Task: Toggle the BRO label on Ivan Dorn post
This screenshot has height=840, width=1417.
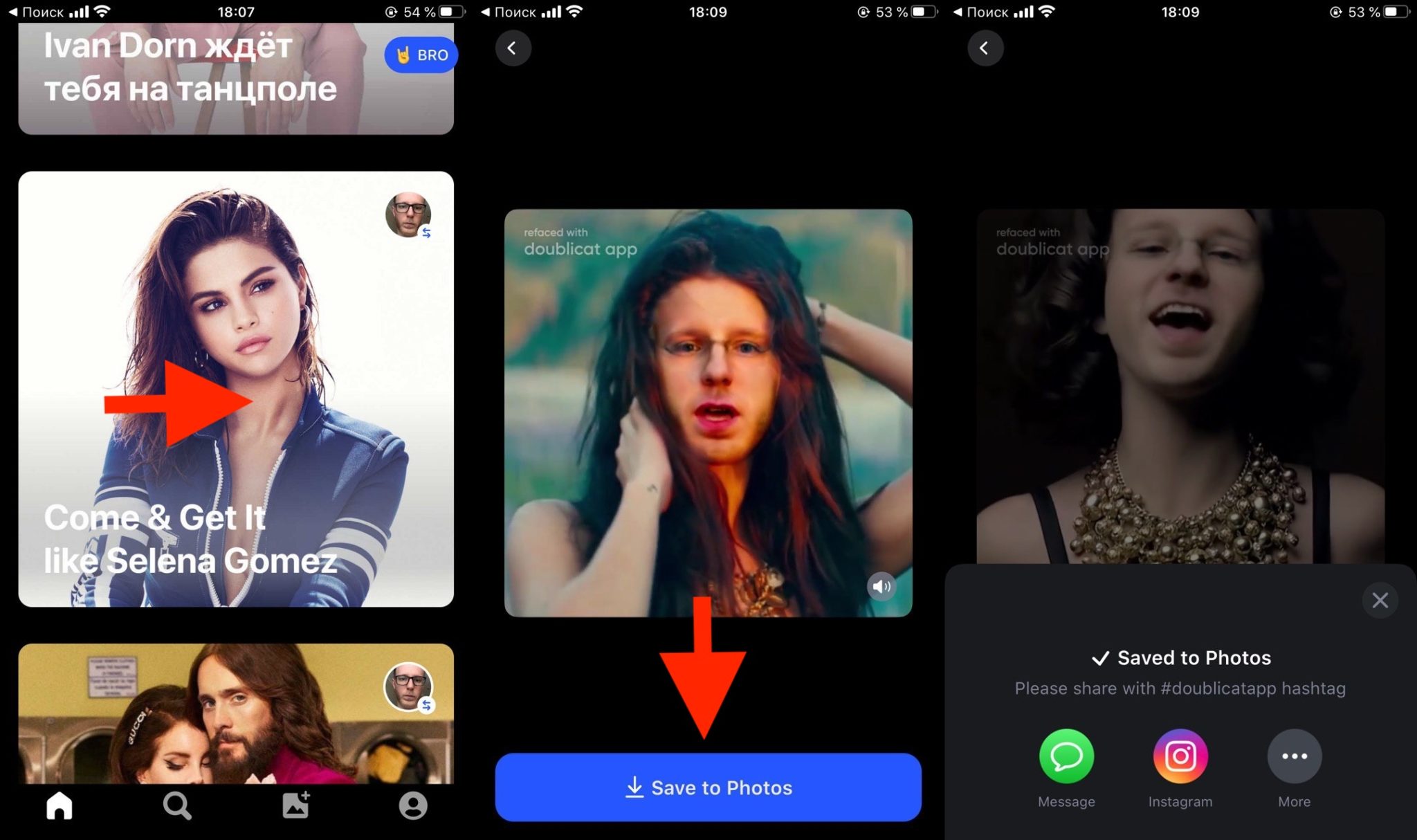Action: pyautogui.click(x=420, y=55)
